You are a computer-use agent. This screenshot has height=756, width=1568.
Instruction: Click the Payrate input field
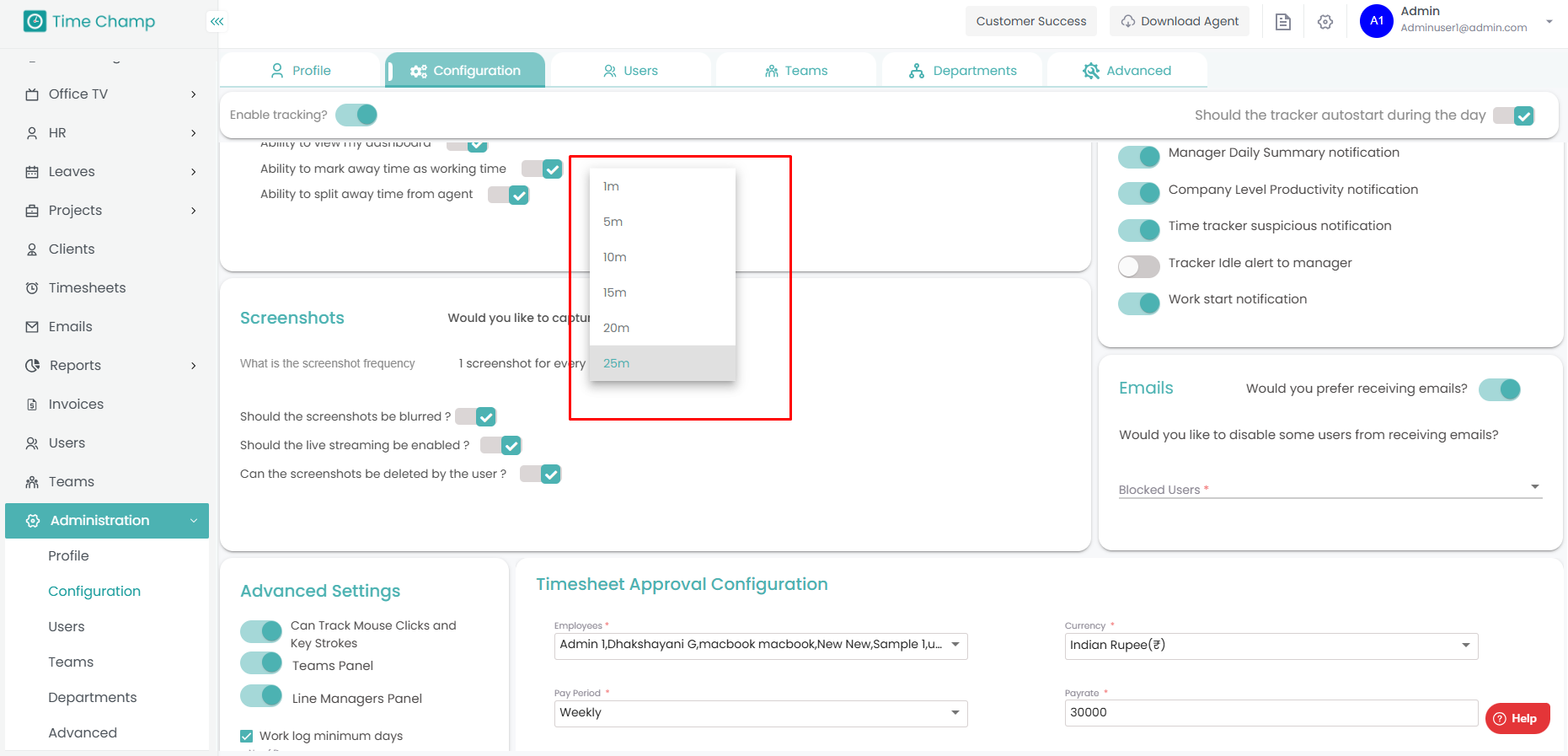tap(1271, 713)
